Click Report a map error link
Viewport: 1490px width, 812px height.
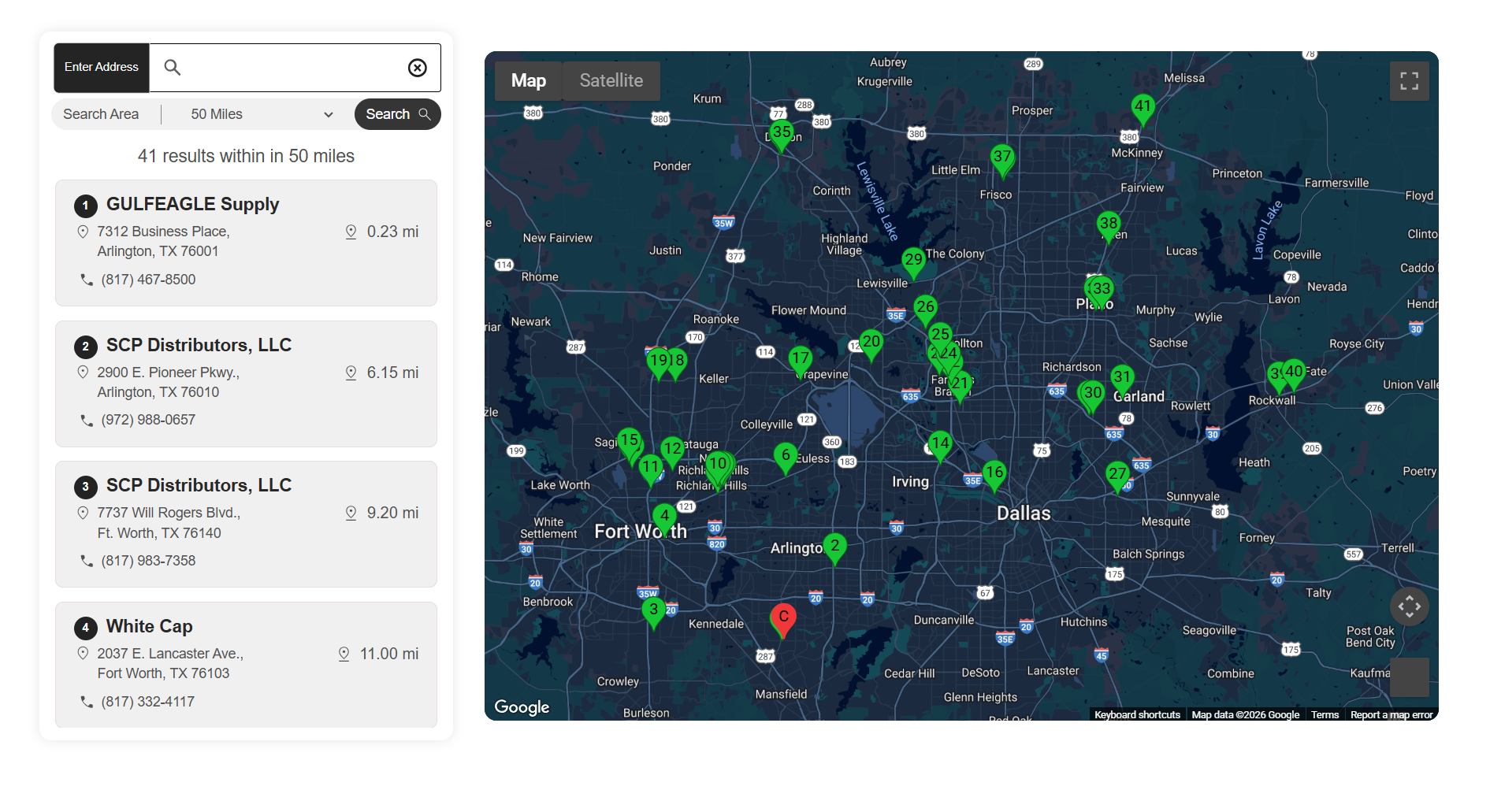pos(1391,715)
